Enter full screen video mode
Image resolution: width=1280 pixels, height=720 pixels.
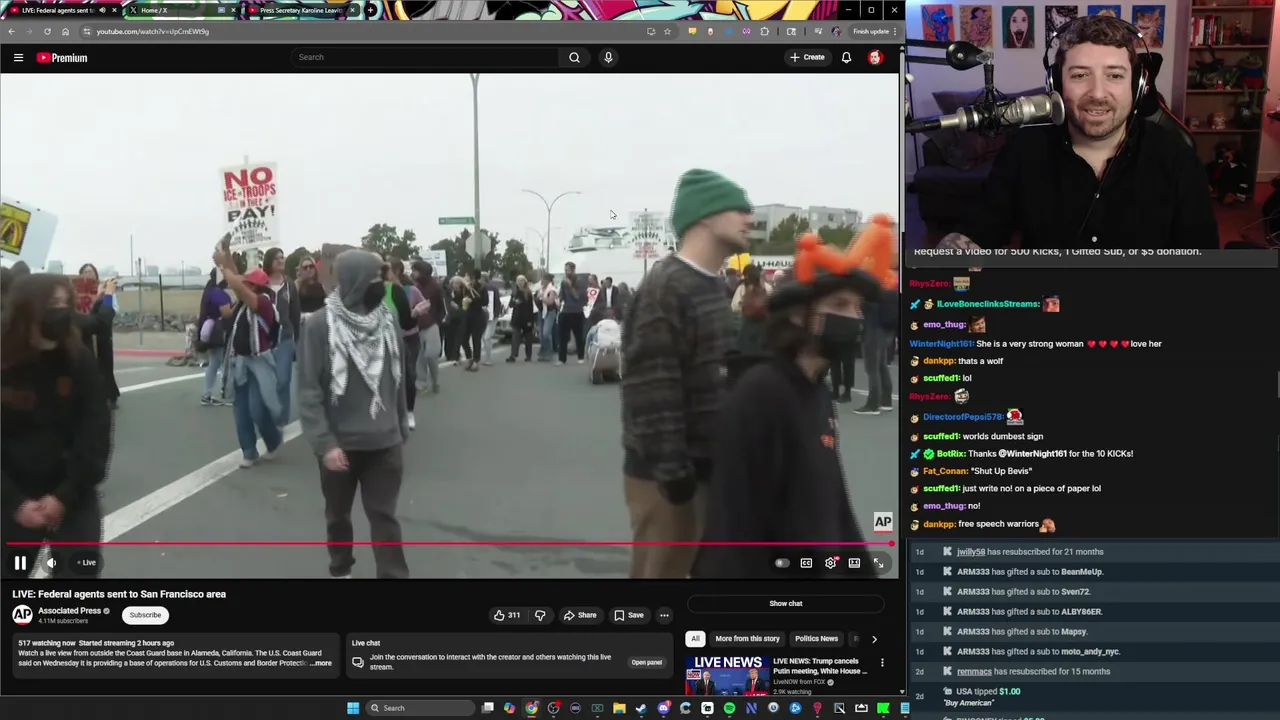878,563
